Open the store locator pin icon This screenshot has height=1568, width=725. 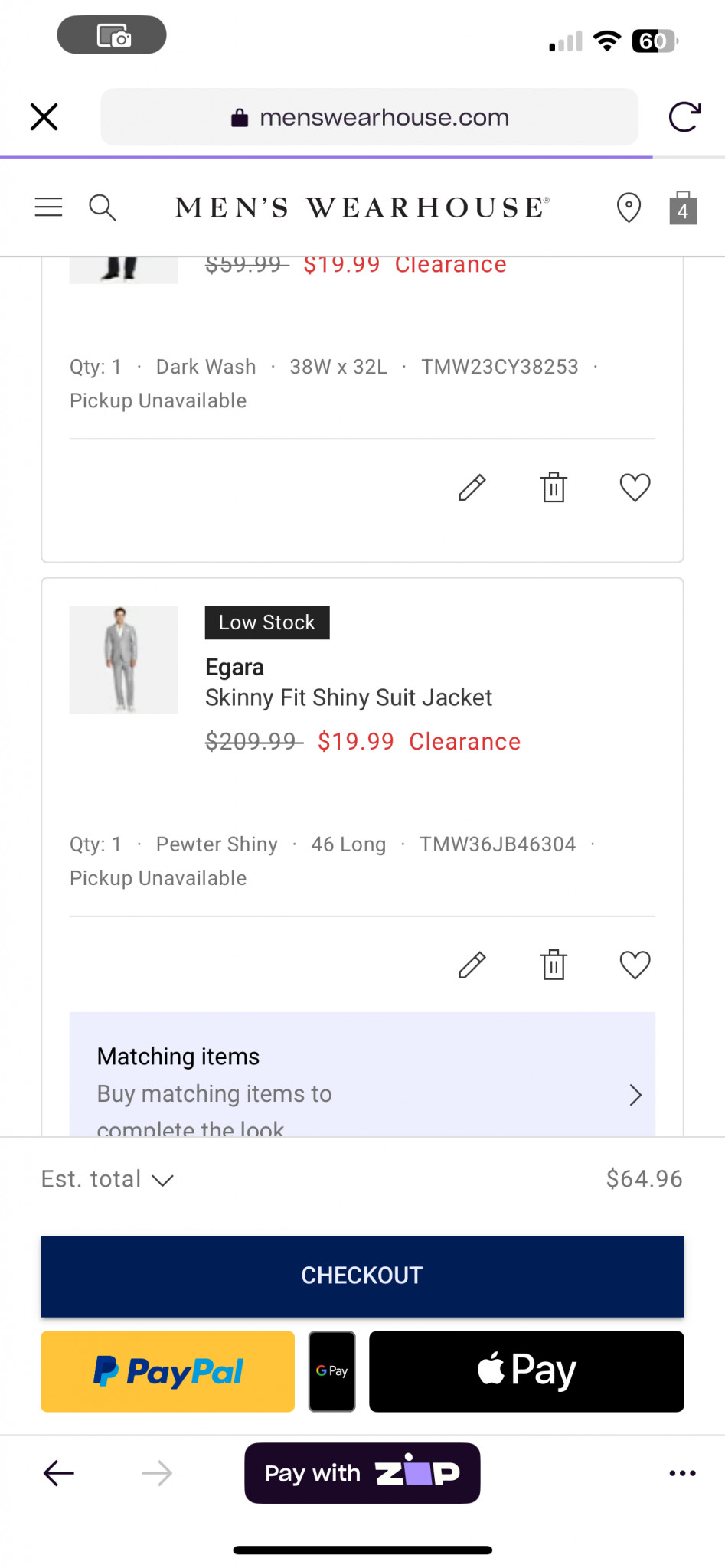coord(629,207)
